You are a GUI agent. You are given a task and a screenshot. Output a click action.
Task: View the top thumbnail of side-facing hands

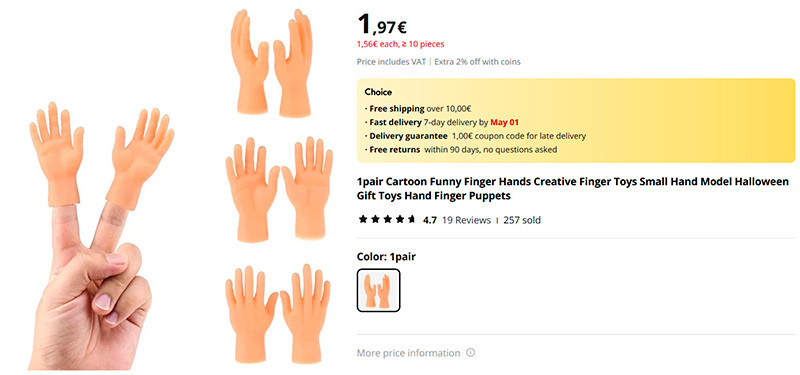pyautogui.click(x=271, y=62)
